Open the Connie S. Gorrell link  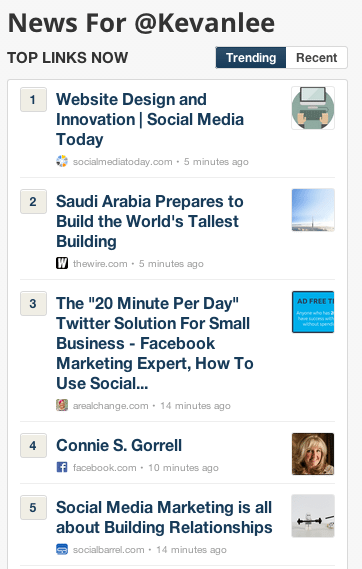coord(119,445)
